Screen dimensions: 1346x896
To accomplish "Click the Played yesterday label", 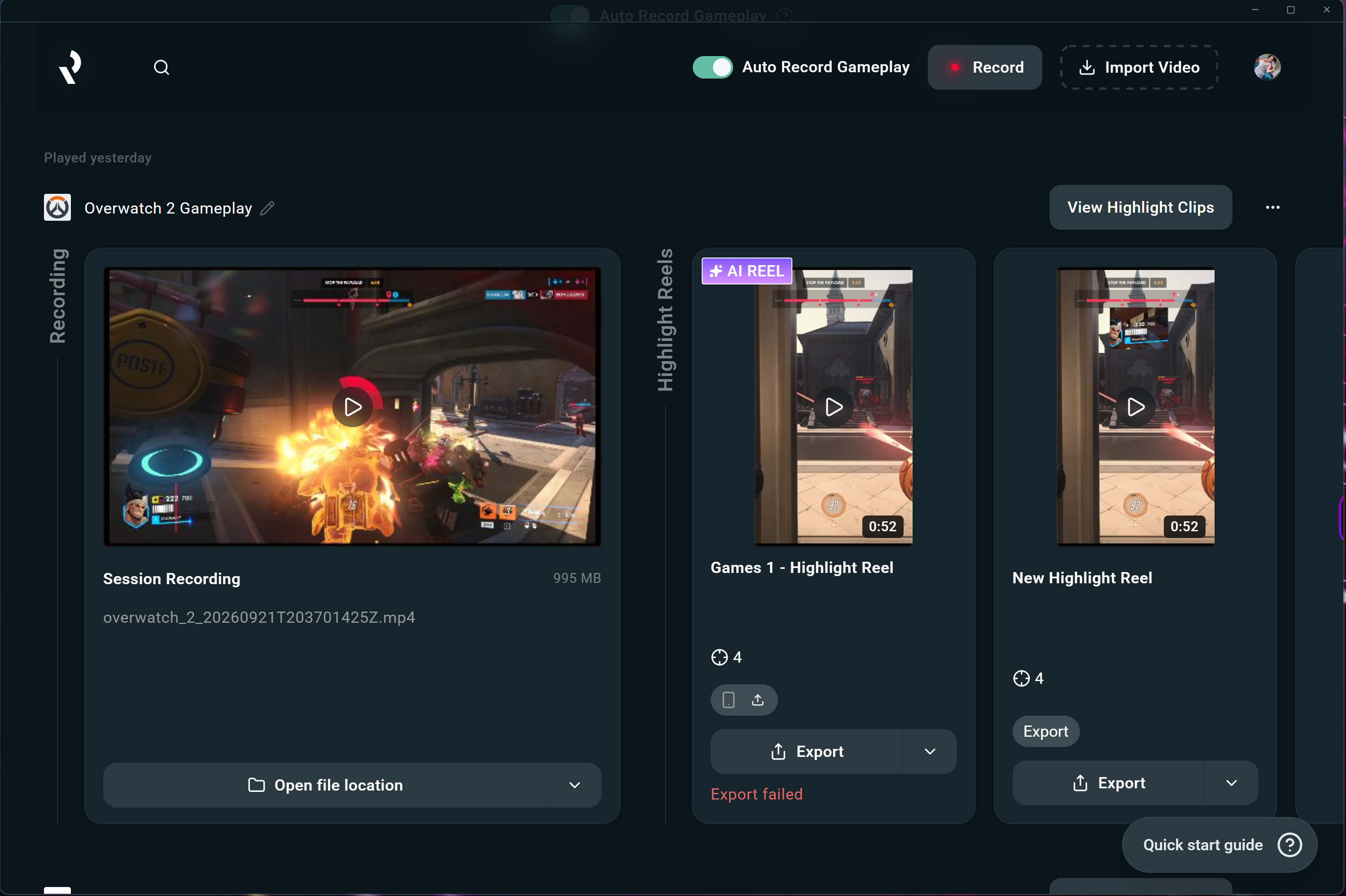I will (x=98, y=158).
